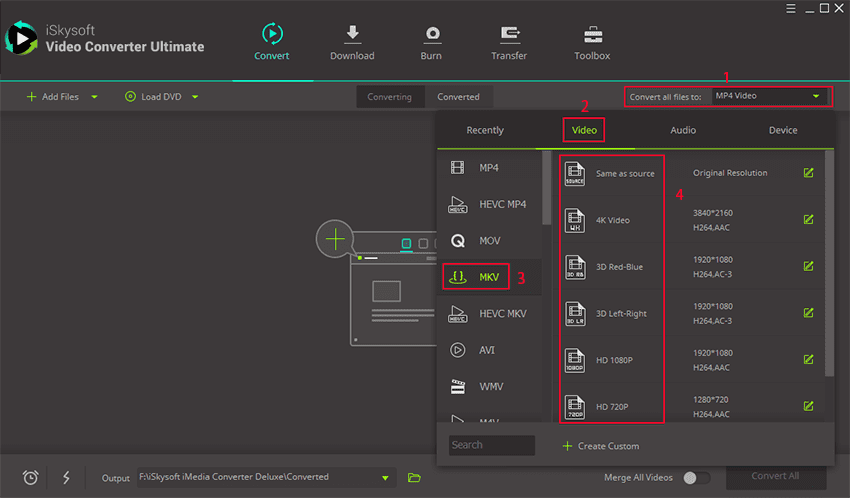Viewport: 850px width, 498px height.
Task: Open the Download section icon
Action: [x=352, y=35]
